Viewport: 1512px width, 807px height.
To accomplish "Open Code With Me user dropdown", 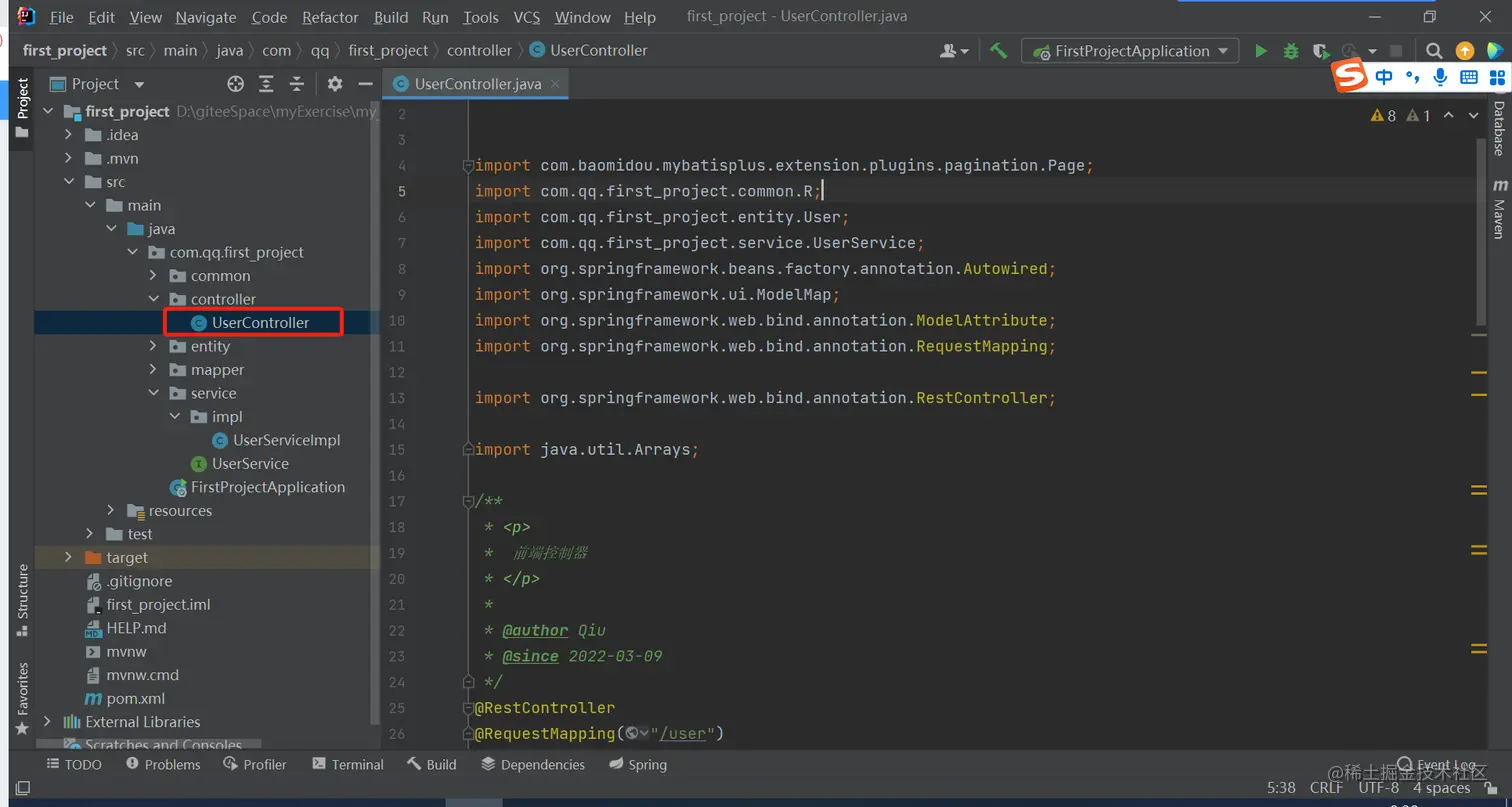I will (x=955, y=51).
